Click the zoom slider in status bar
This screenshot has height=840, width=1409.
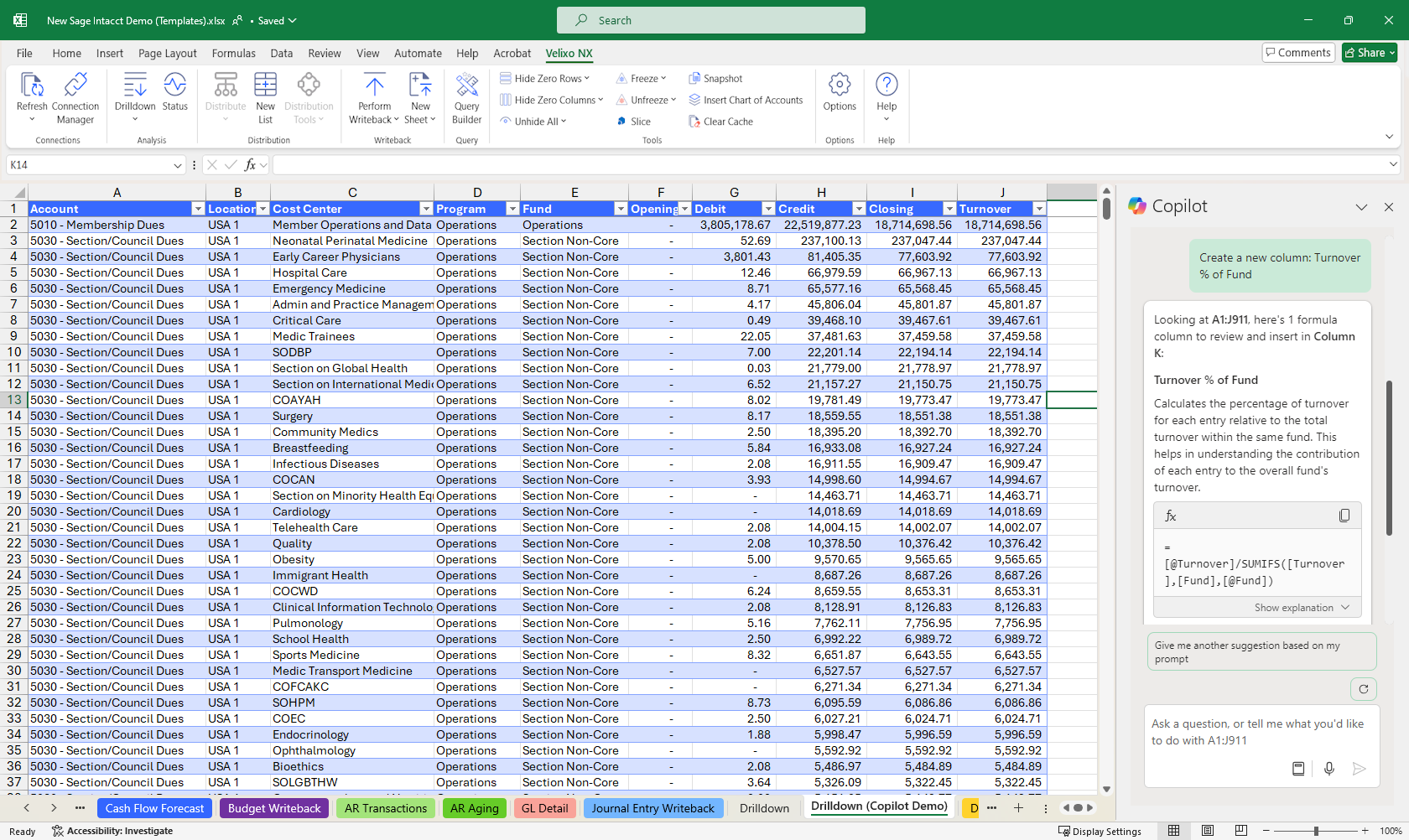pos(1316,831)
